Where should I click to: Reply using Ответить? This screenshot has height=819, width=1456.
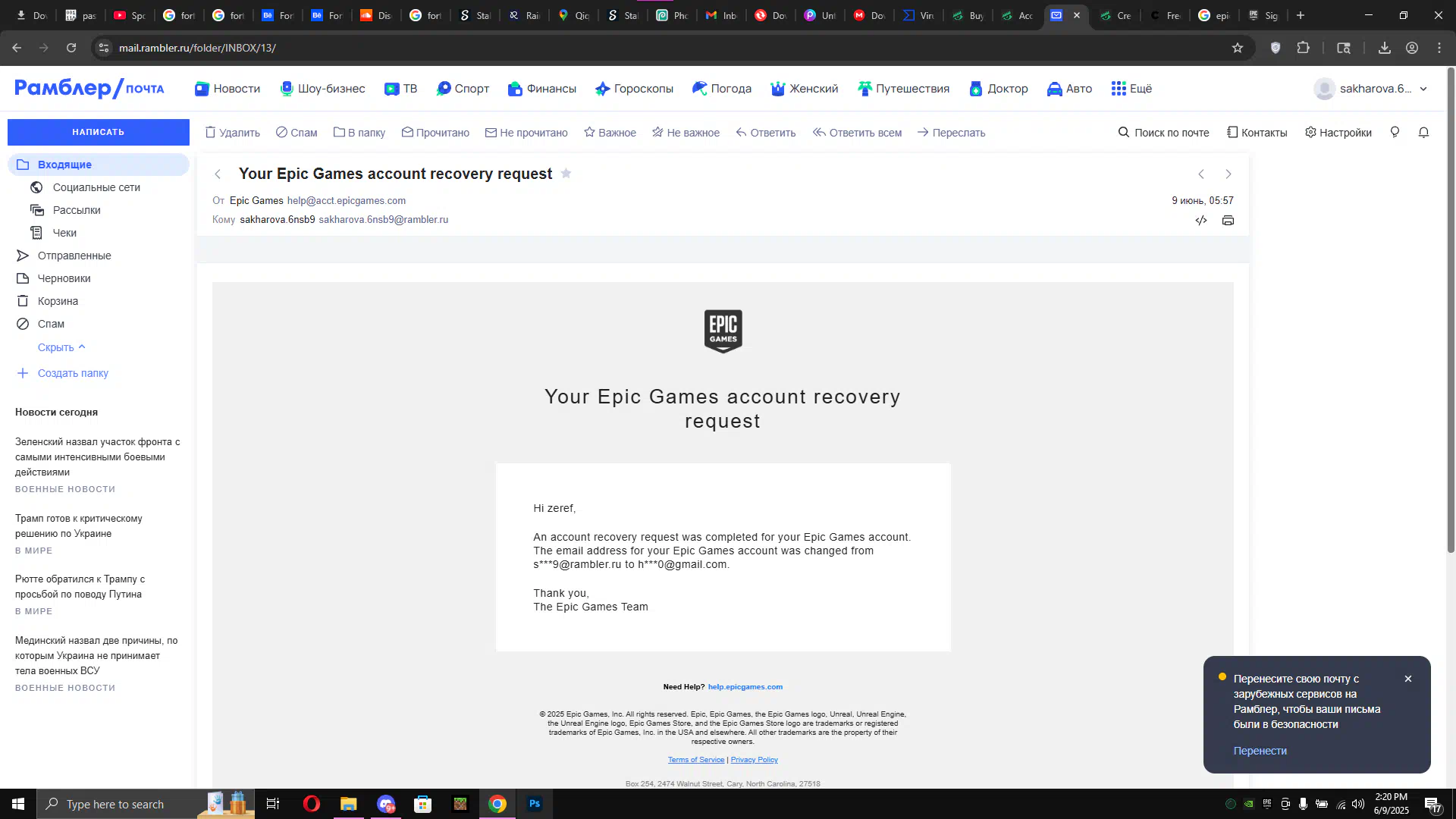(765, 133)
